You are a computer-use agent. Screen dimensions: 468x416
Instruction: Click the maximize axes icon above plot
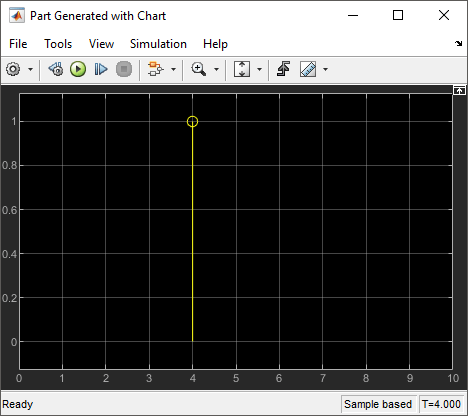pos(459,90)
